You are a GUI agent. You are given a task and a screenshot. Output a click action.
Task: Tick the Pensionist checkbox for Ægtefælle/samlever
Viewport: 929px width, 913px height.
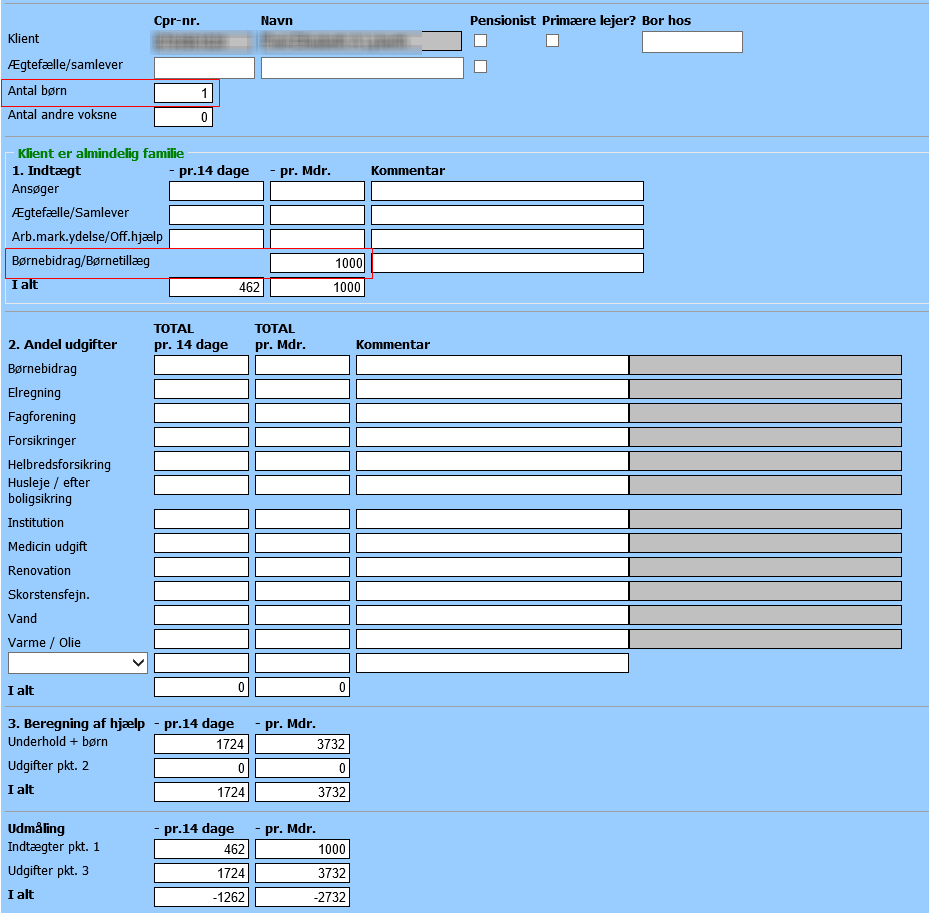[480, 66]
